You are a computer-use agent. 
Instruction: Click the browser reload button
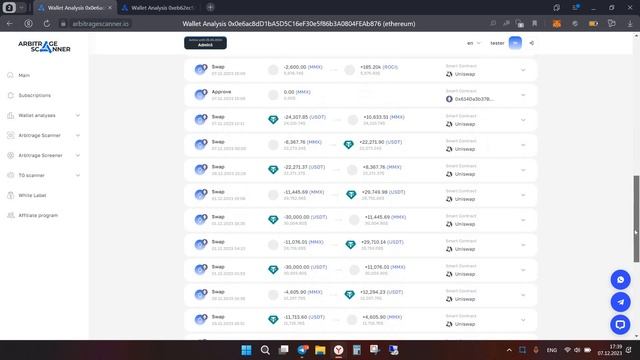point(47,24)
